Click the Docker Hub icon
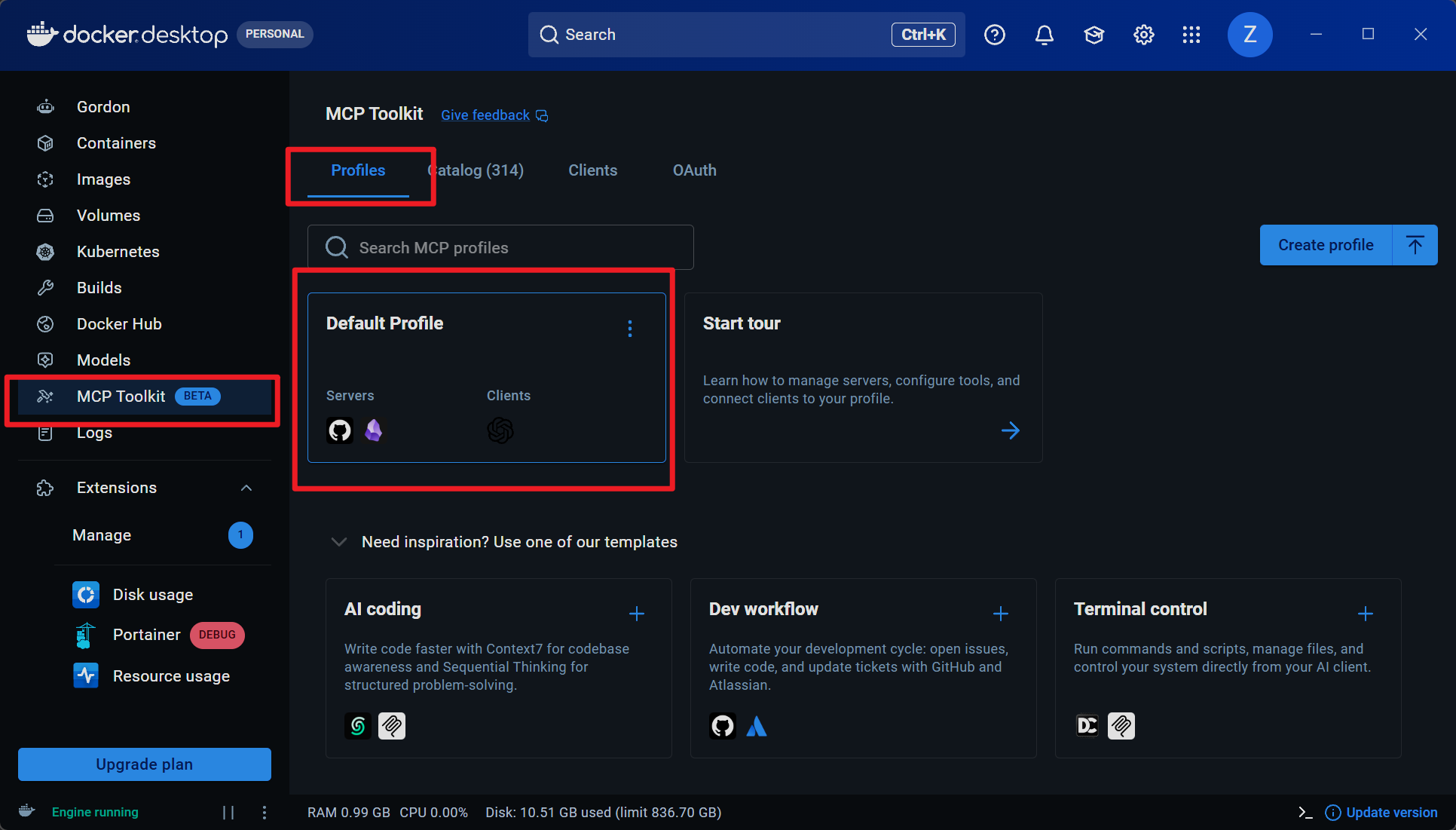 (45, 324)
